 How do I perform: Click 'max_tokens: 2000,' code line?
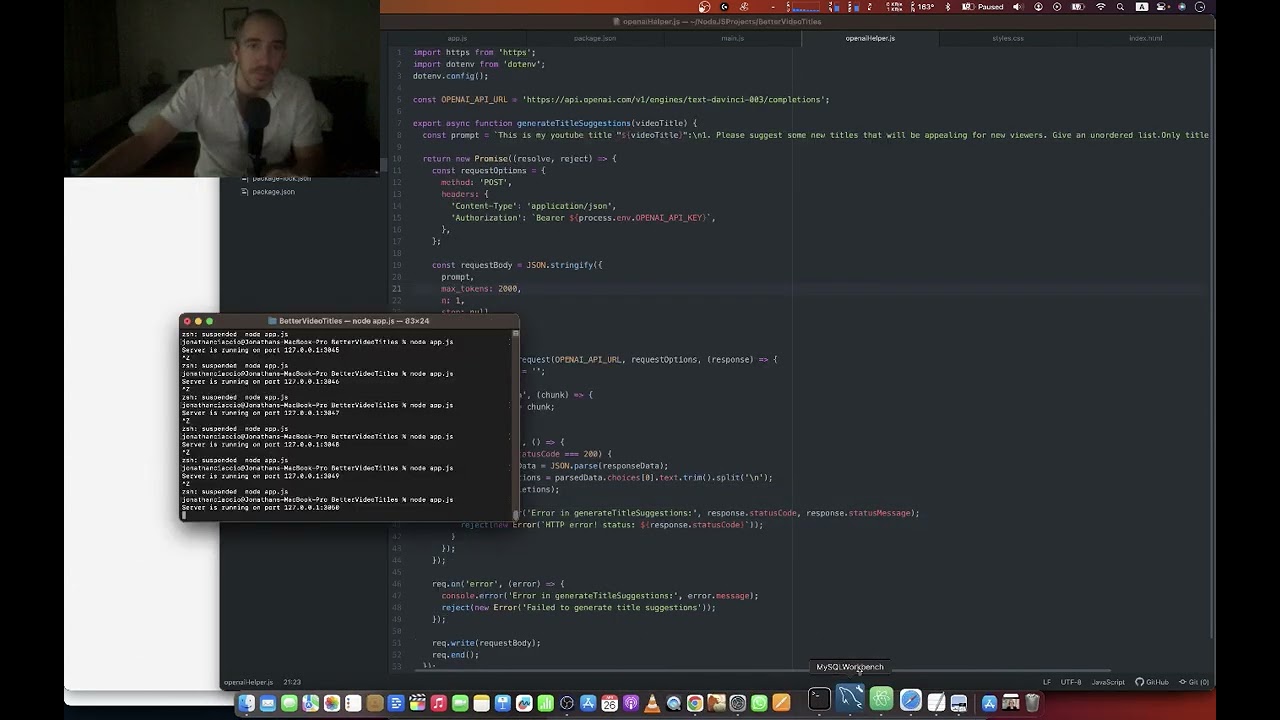pos(481,289)
